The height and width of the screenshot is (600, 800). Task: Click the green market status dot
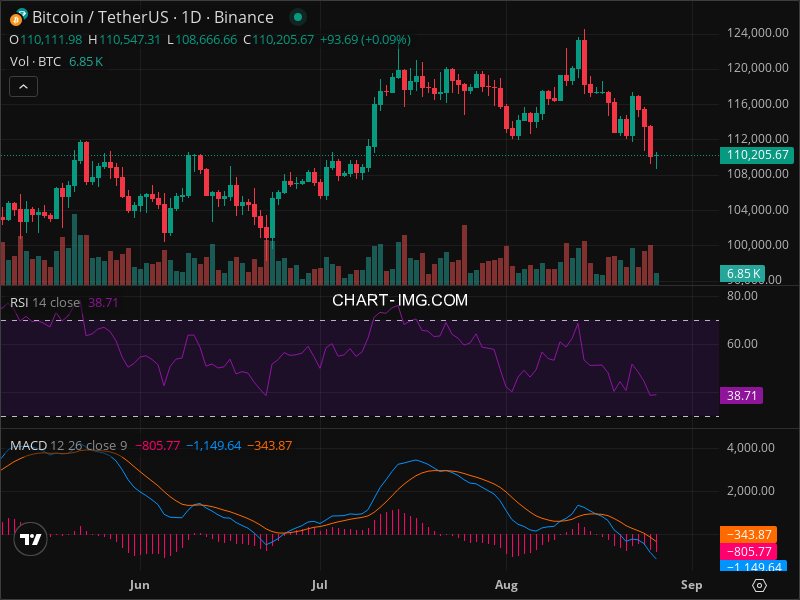296,18
